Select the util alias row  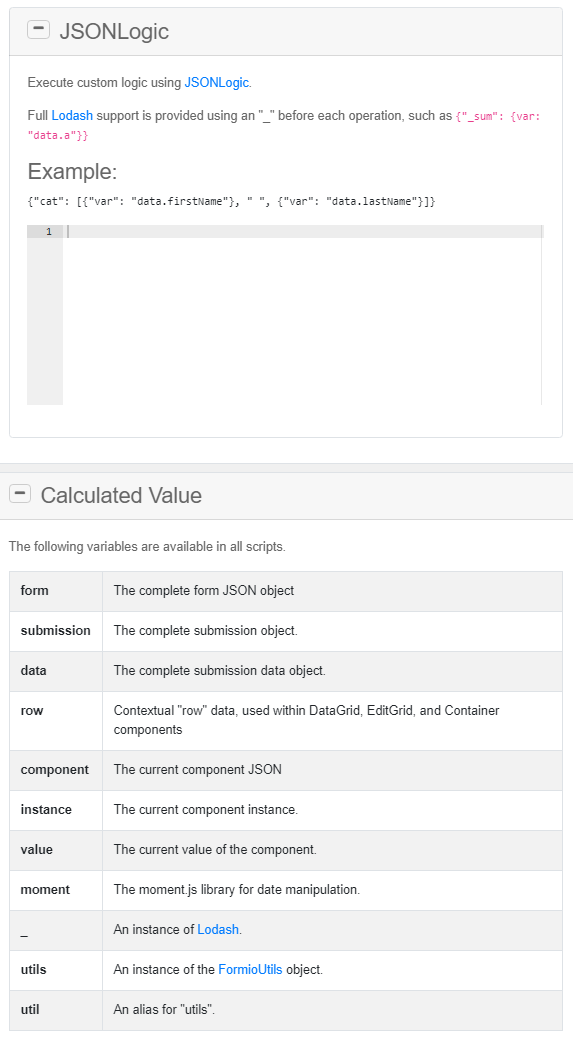(x=286, y=1010)
